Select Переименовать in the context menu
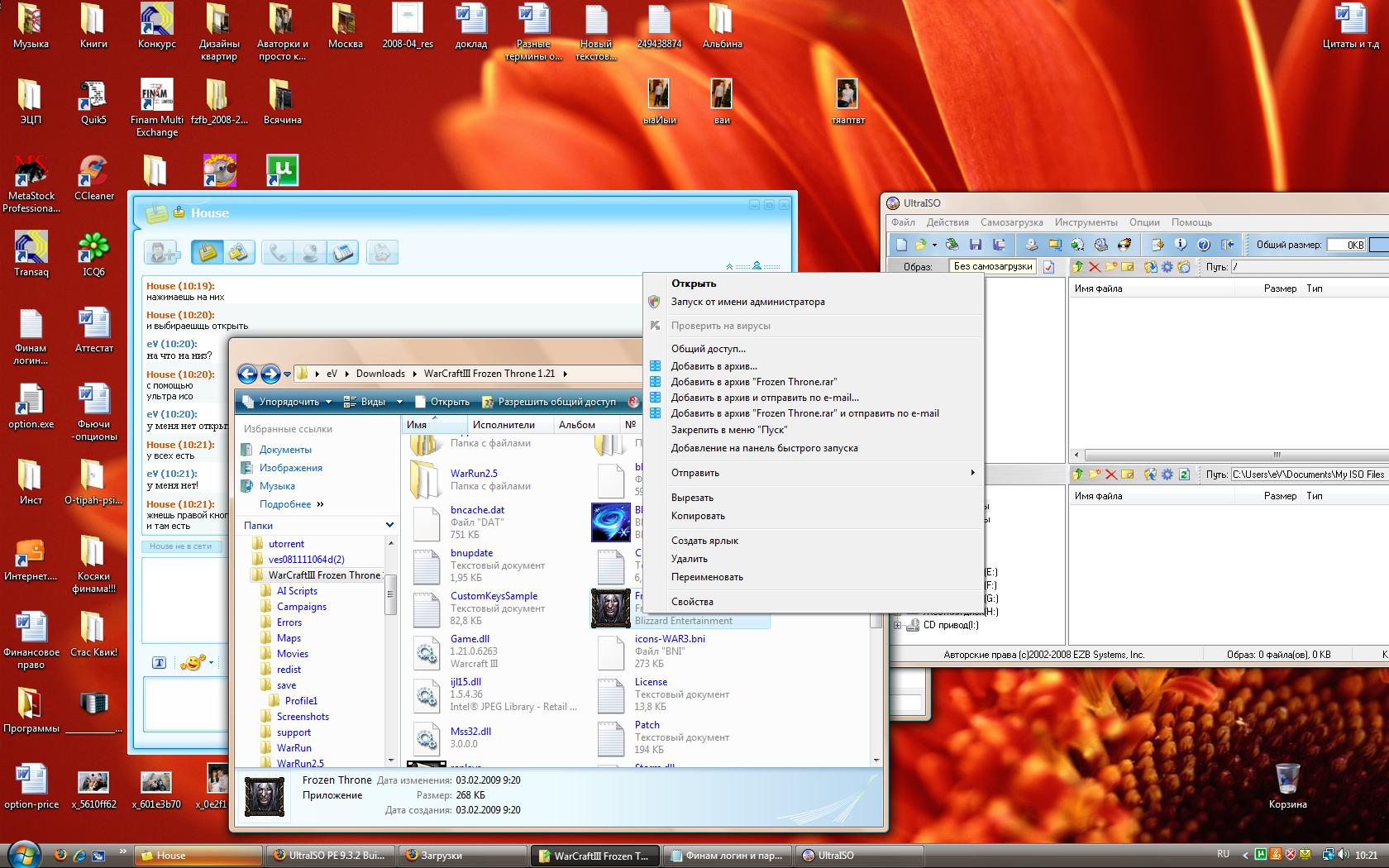The image size is (1389, 868). point(814,577)
